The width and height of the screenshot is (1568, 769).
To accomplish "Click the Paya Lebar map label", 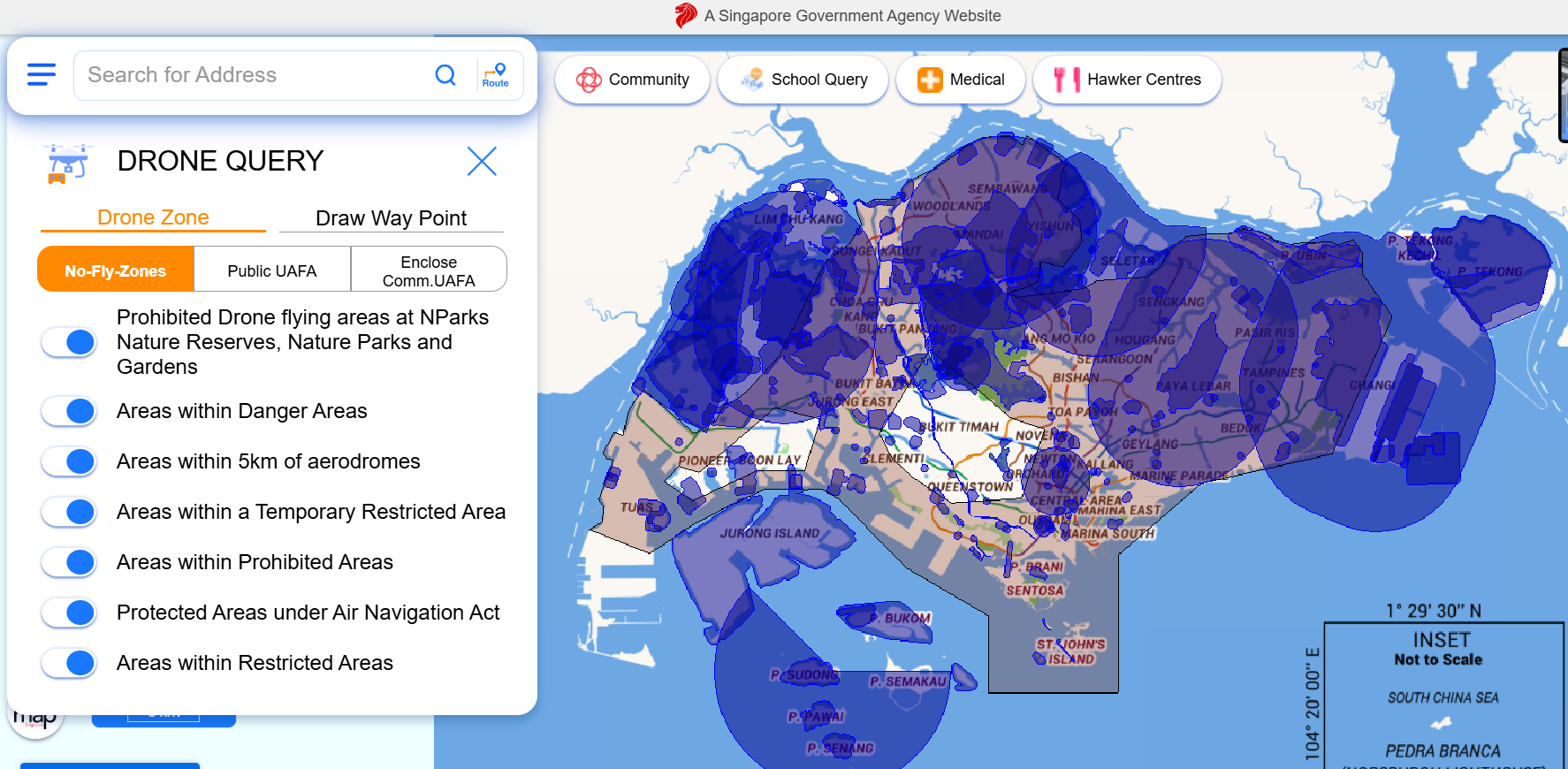I will (1193, 386).
